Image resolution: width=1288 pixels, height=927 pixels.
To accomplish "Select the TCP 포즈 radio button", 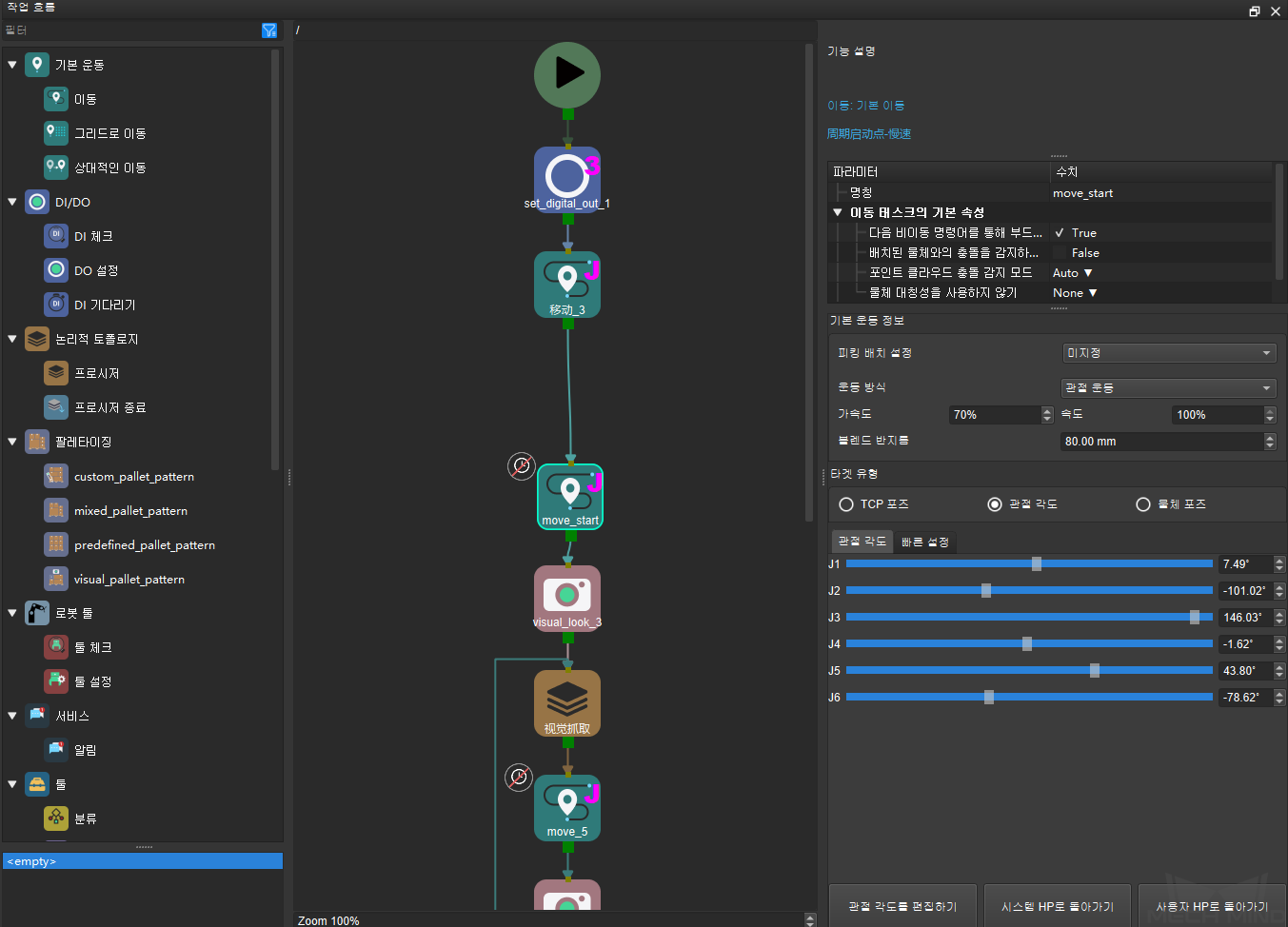I will click(846, 504).
